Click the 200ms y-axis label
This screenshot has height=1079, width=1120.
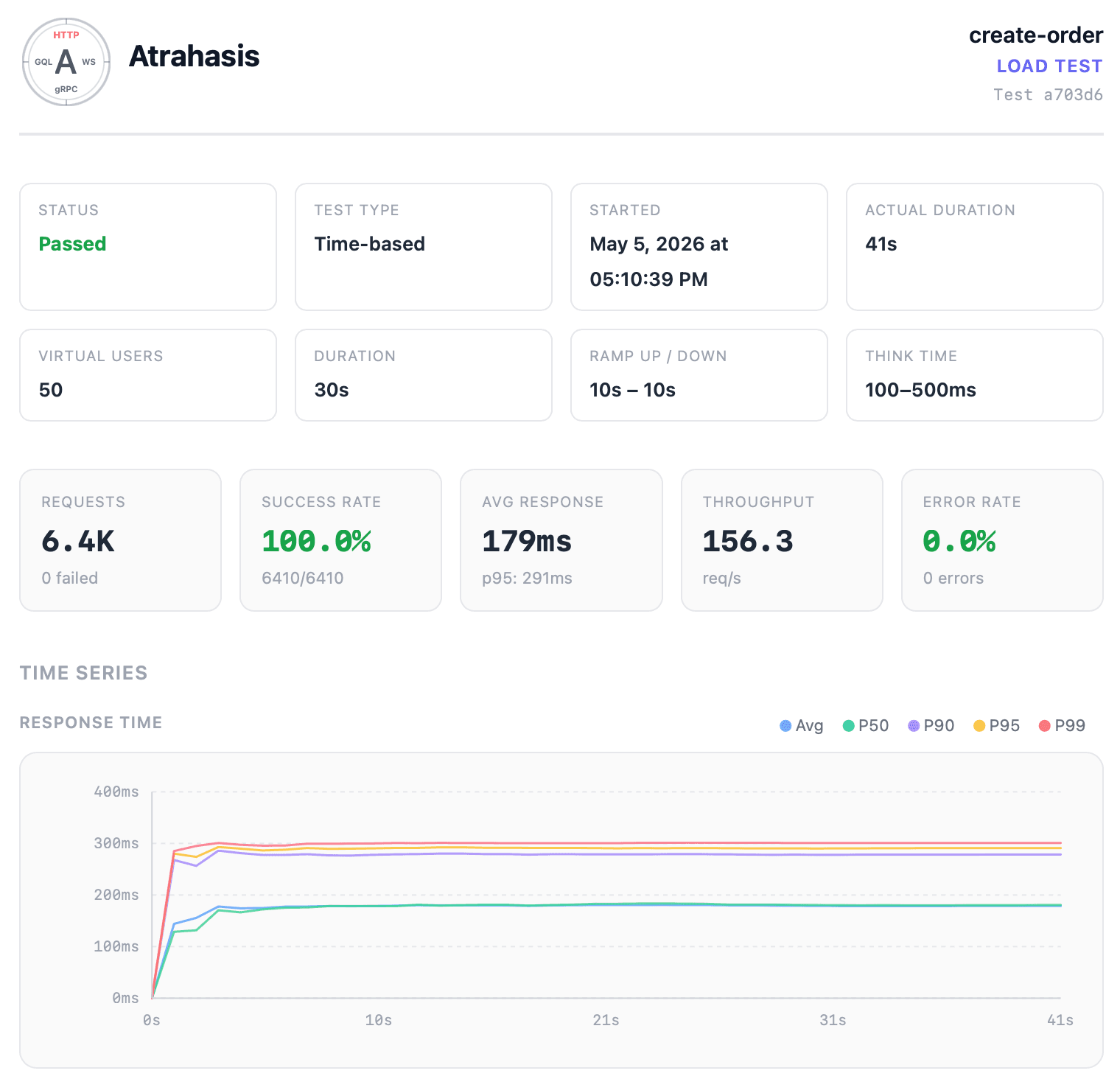point(116,895)
